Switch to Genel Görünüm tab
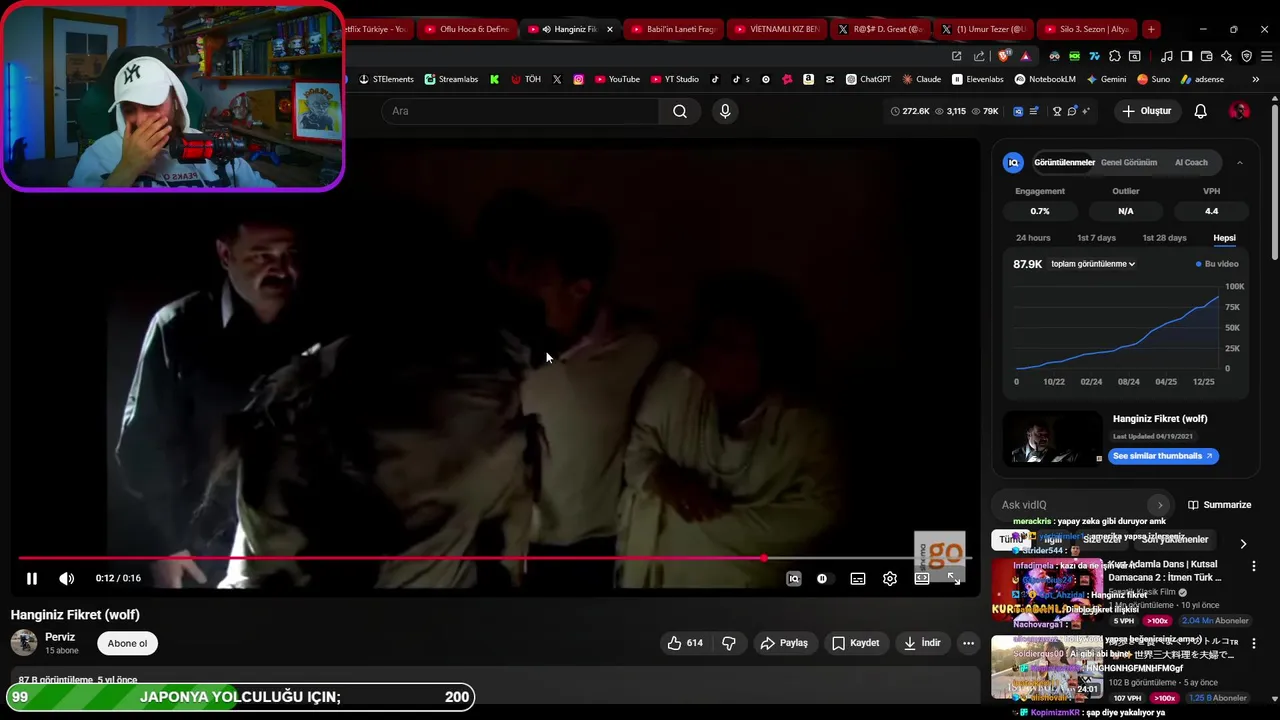 pyautogui.click(x=1129, y=162)
